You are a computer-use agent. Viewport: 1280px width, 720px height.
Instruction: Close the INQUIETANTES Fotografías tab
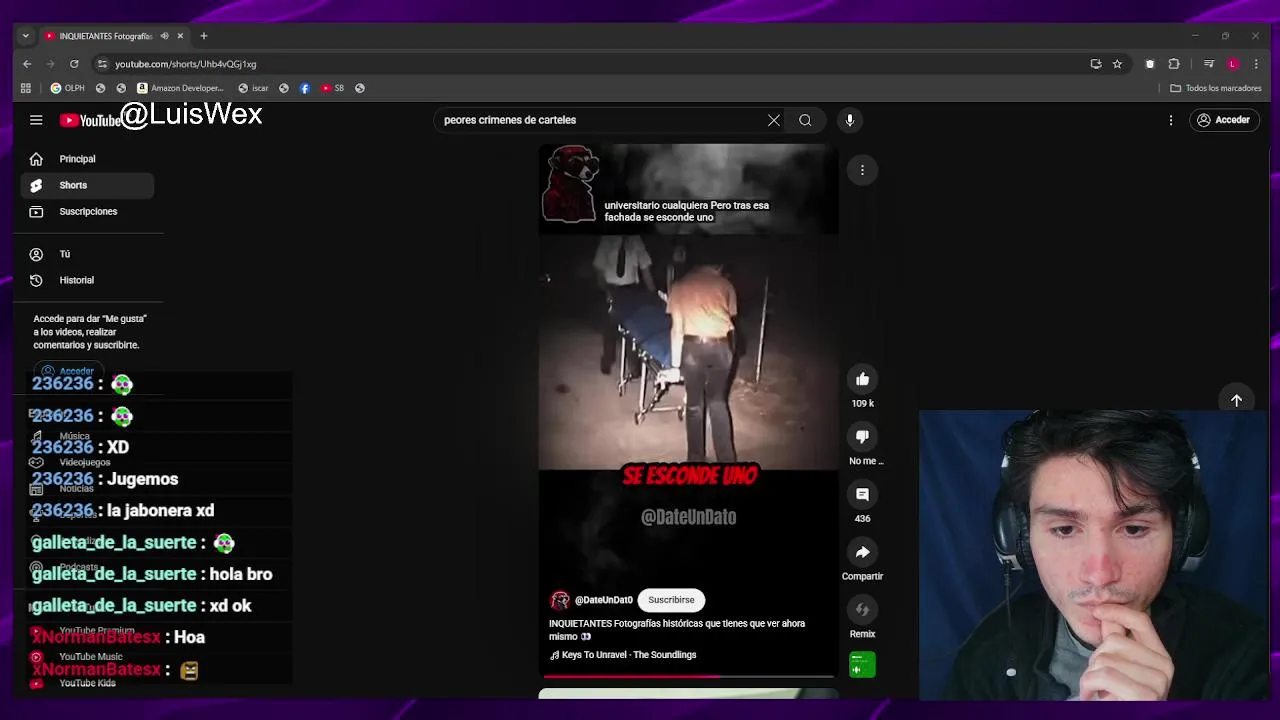180,36
